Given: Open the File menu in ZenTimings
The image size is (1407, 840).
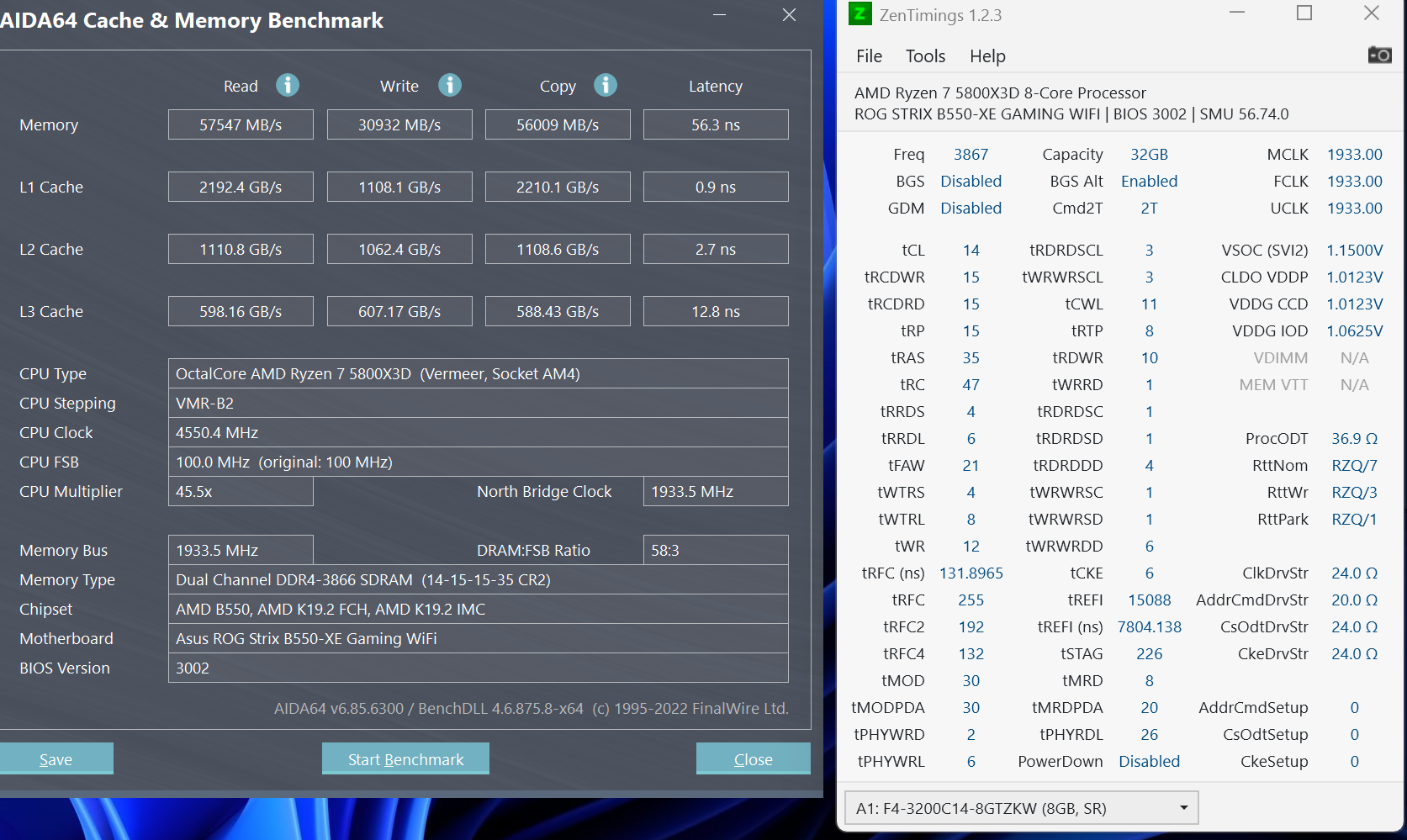Looking at the screenshot, I should point(869,56).
